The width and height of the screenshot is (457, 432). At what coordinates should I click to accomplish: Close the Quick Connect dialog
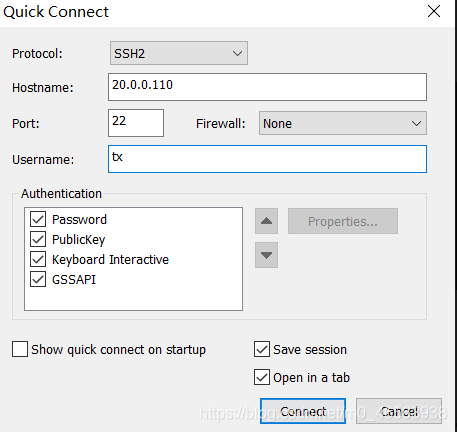434,11
